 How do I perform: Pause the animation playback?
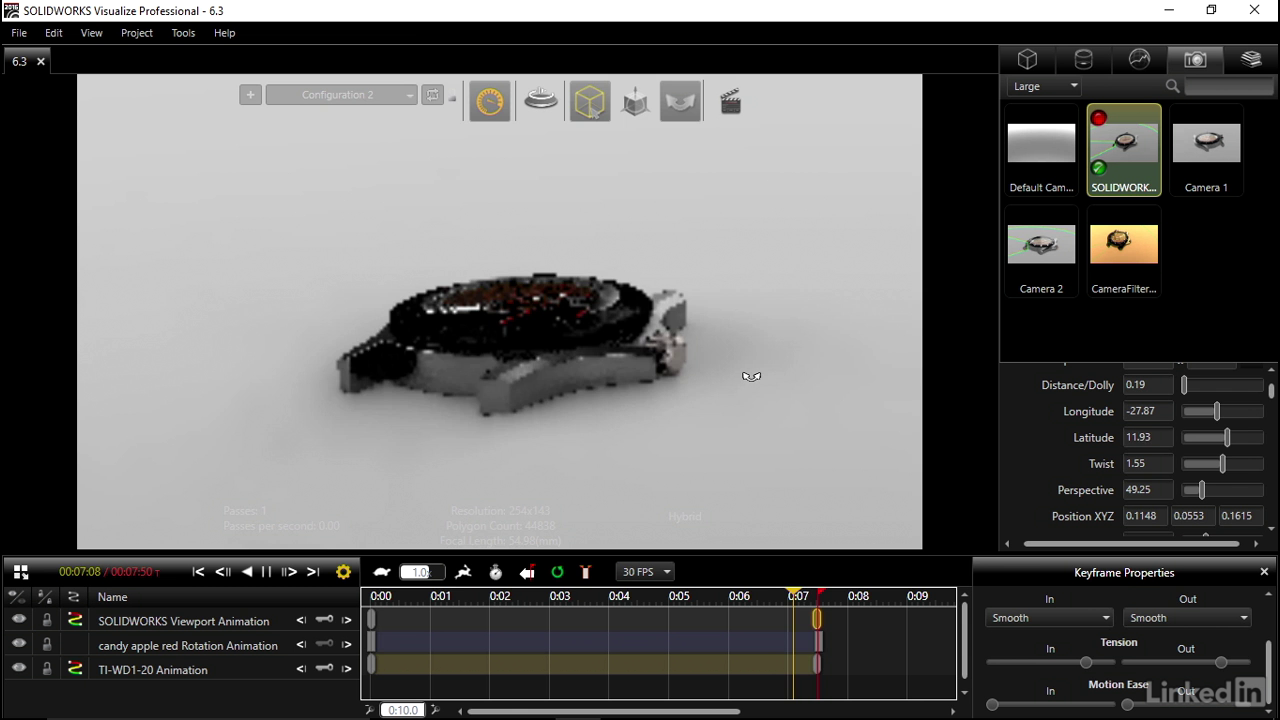click(266, 572)
